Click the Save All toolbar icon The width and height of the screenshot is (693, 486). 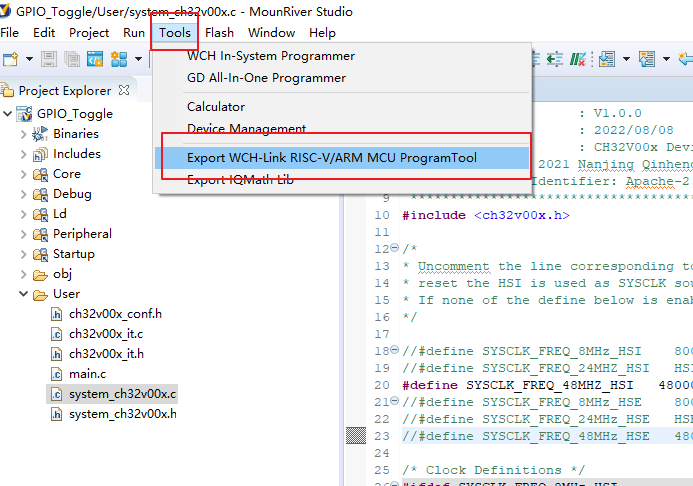(71, 60)
